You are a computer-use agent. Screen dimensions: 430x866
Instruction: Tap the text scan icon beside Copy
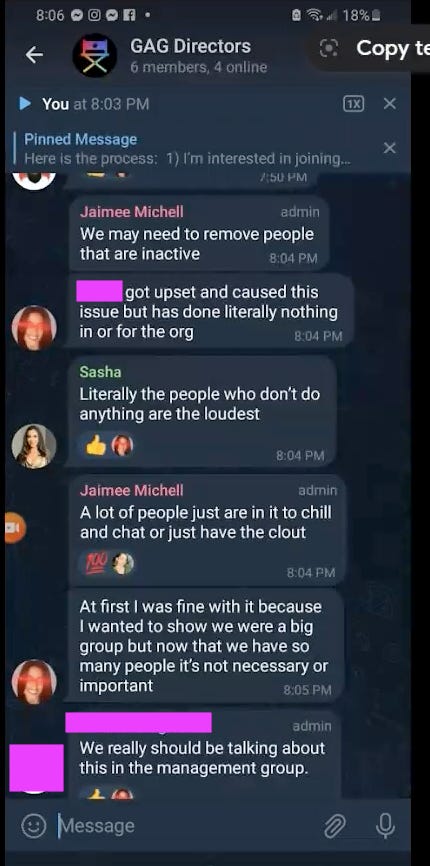coord(329,49)
